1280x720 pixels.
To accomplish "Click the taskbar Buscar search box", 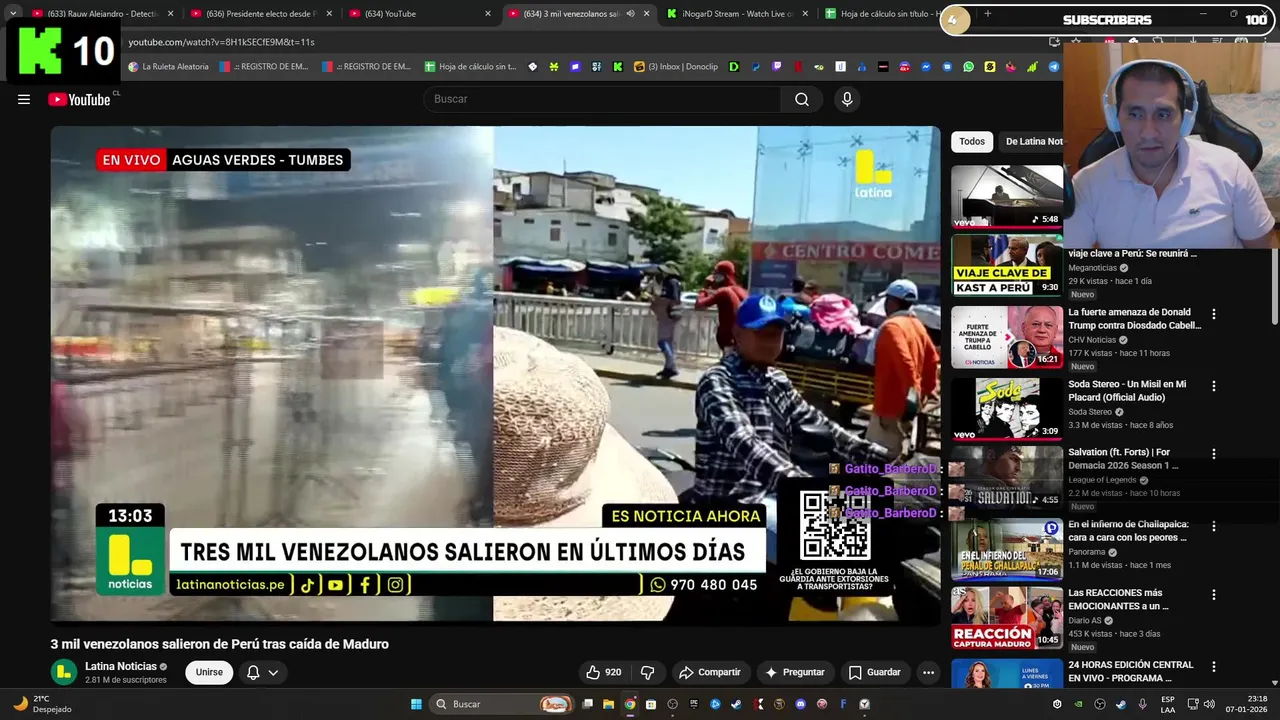I will (x=503, y=704).
